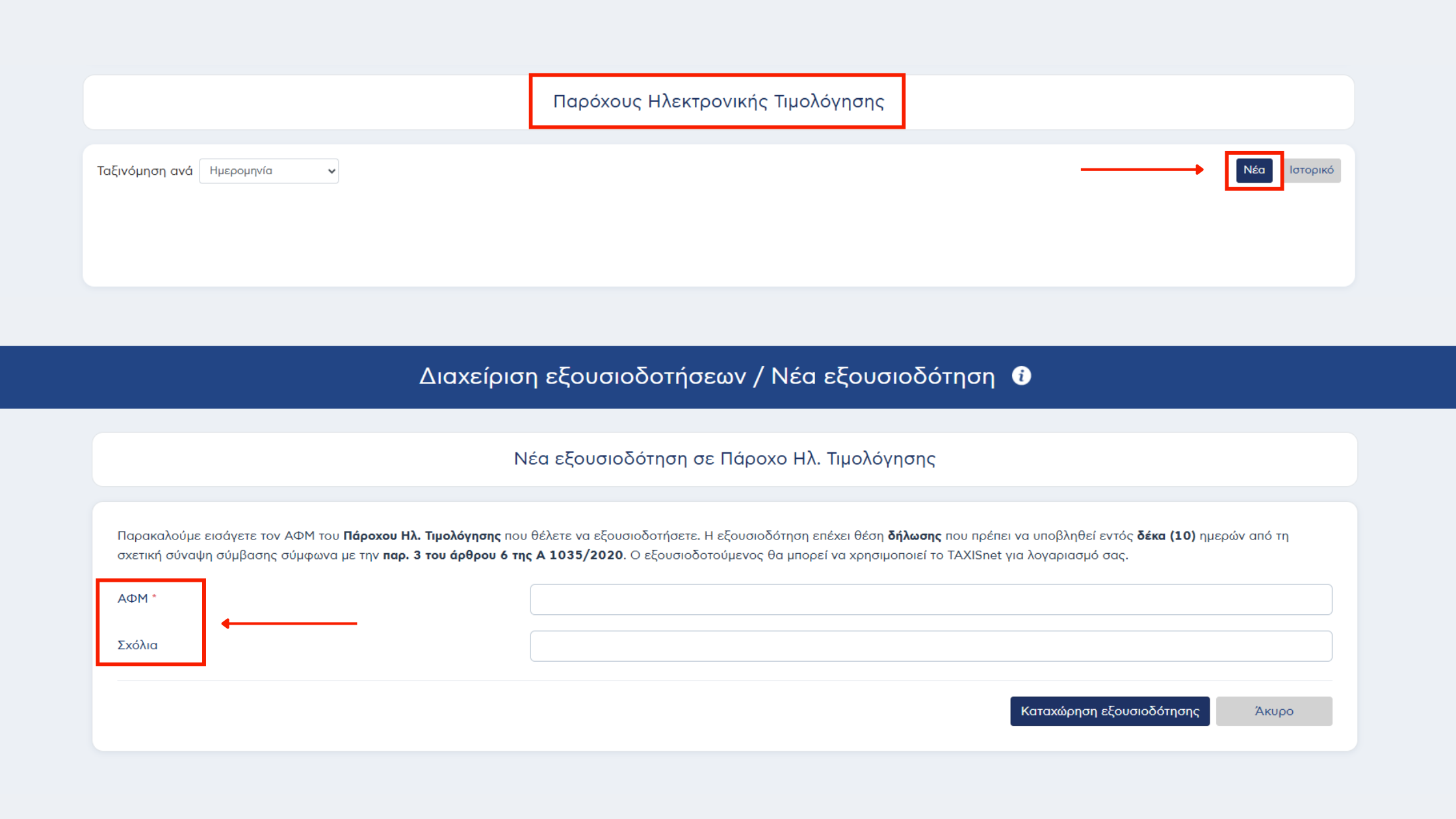The image size is (1456, 819).
Task: Click the Σχόλια field label
Action: point(137,645)
